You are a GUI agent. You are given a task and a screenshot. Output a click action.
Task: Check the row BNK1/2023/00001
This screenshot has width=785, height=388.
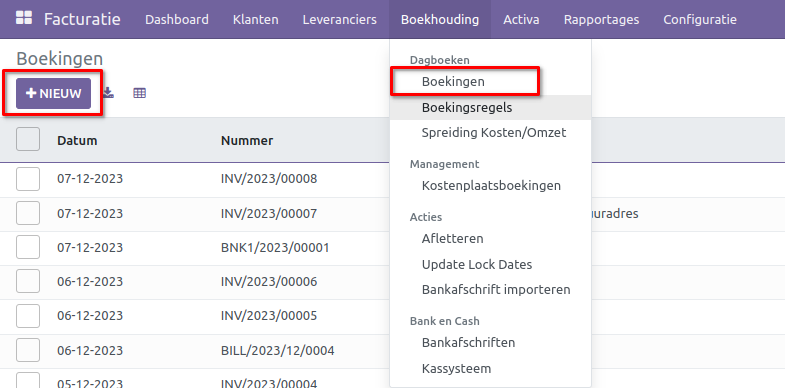[28, 247]
